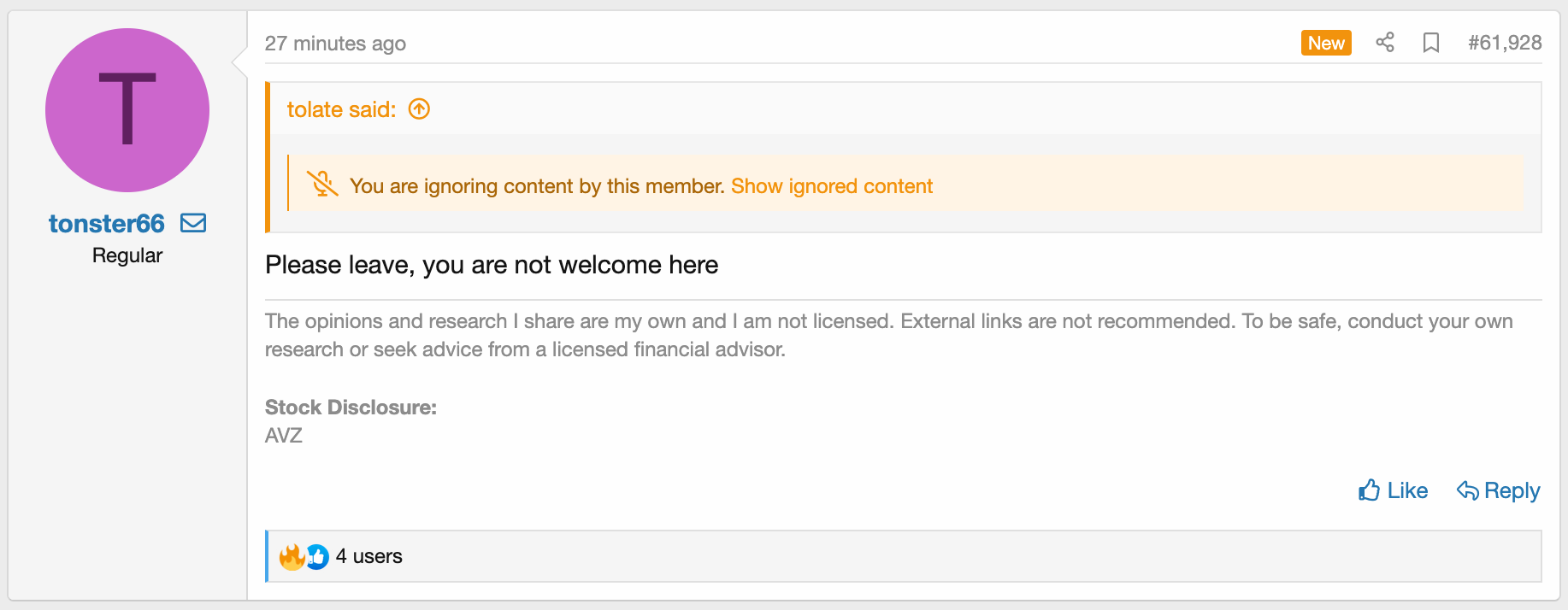Image resolution: width=1568 pixels, height=610 pixels.
Task: Click the orange New badge
Action: click(1326, 43)
